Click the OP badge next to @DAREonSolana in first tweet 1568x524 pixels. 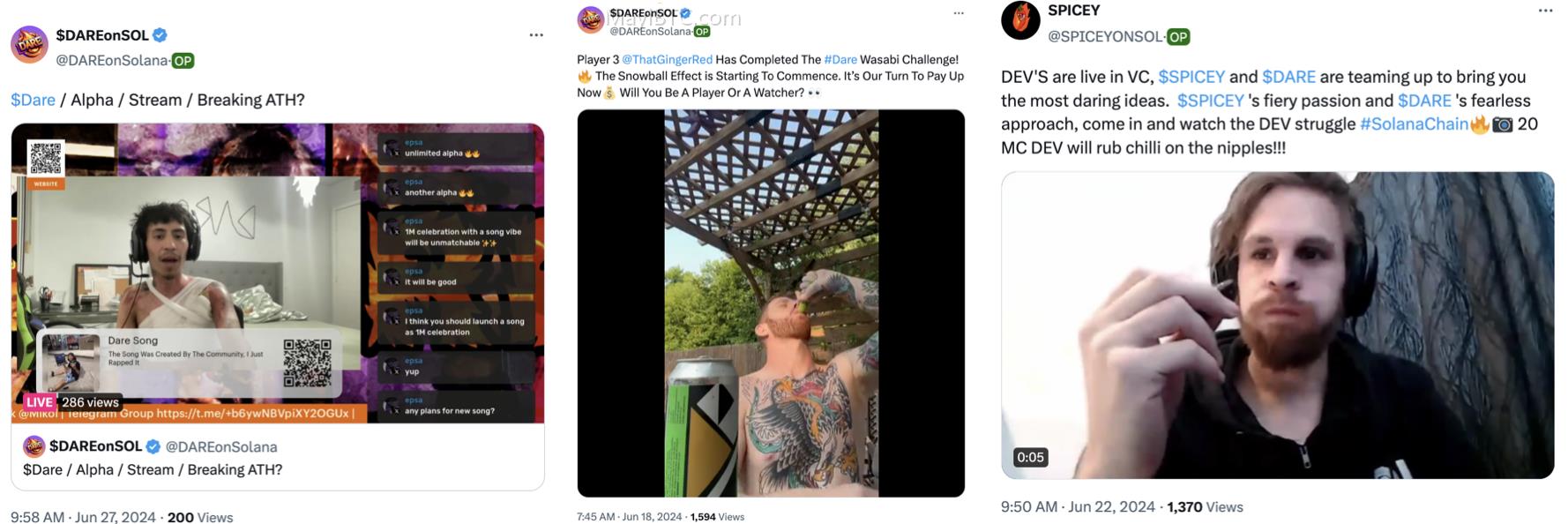pos(183,61)
